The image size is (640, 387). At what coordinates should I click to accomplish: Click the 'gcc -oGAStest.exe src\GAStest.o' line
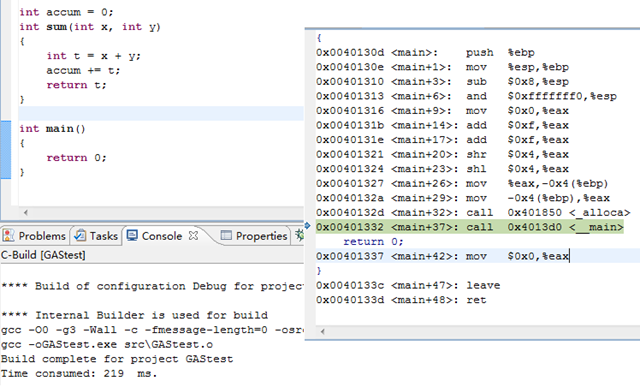point(107,345)
